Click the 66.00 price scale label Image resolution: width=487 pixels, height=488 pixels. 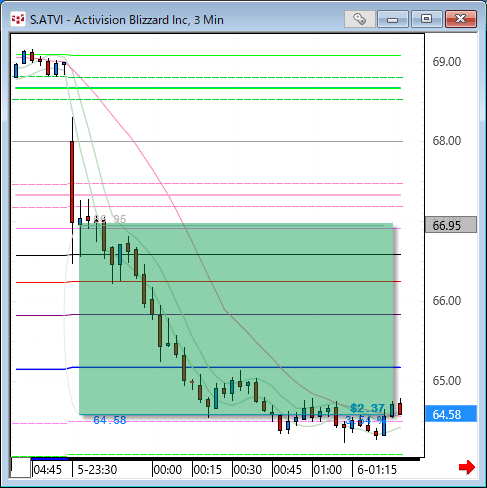point(446,301)
